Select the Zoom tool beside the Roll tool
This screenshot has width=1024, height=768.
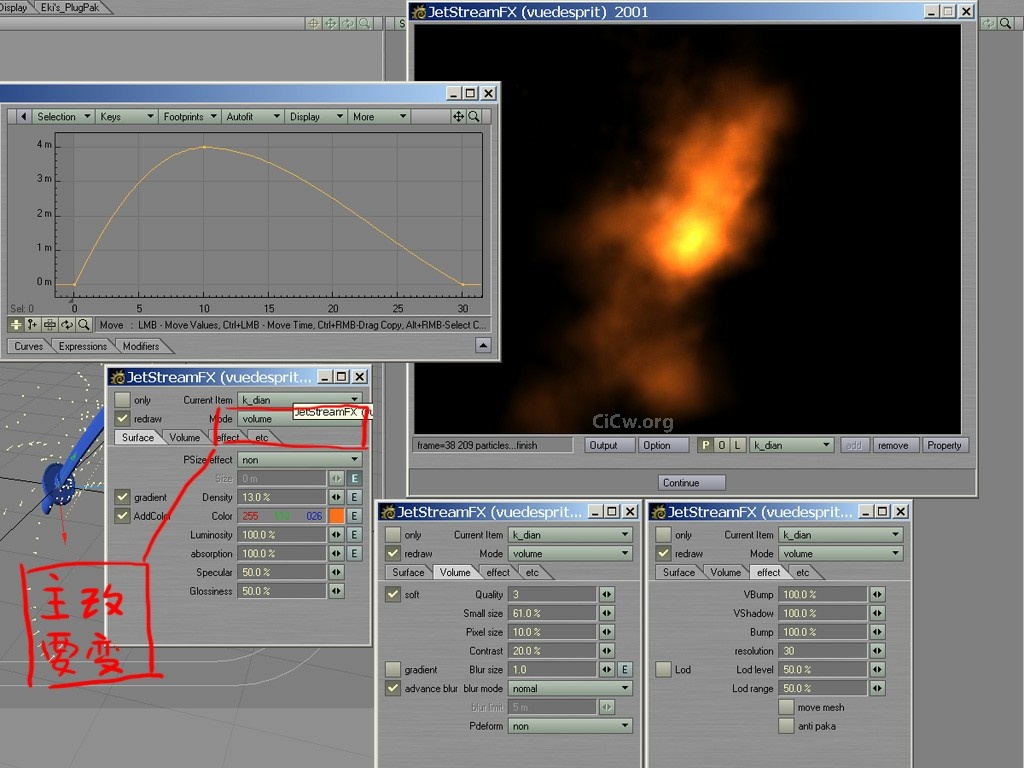click(x=84, y=325)
